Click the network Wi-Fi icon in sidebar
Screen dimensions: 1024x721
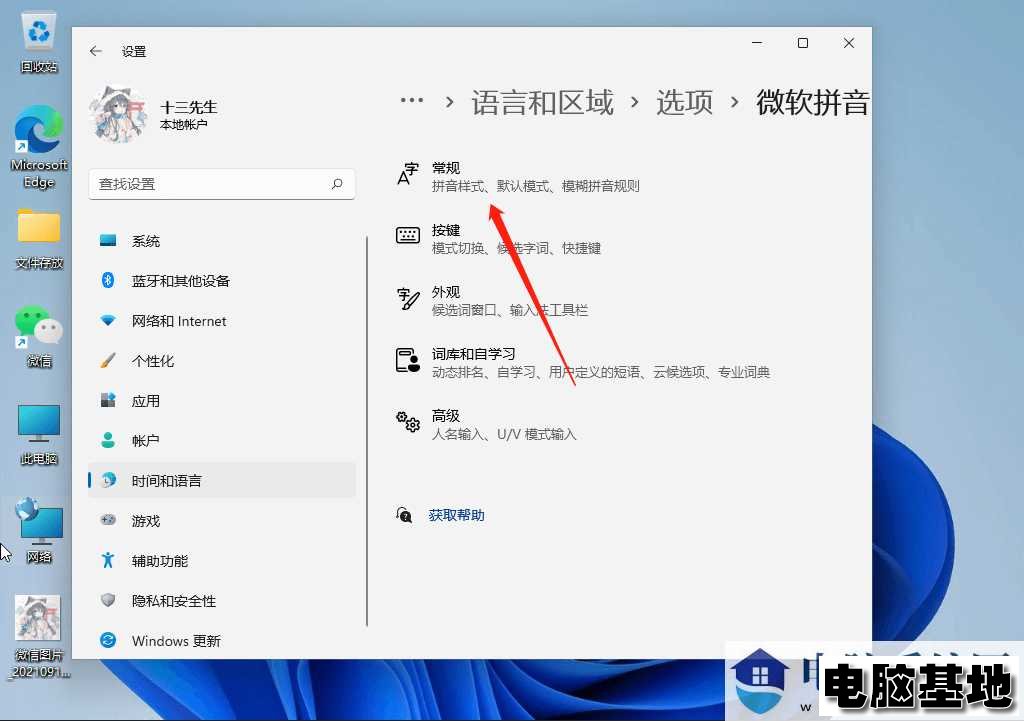coord(108,321)
